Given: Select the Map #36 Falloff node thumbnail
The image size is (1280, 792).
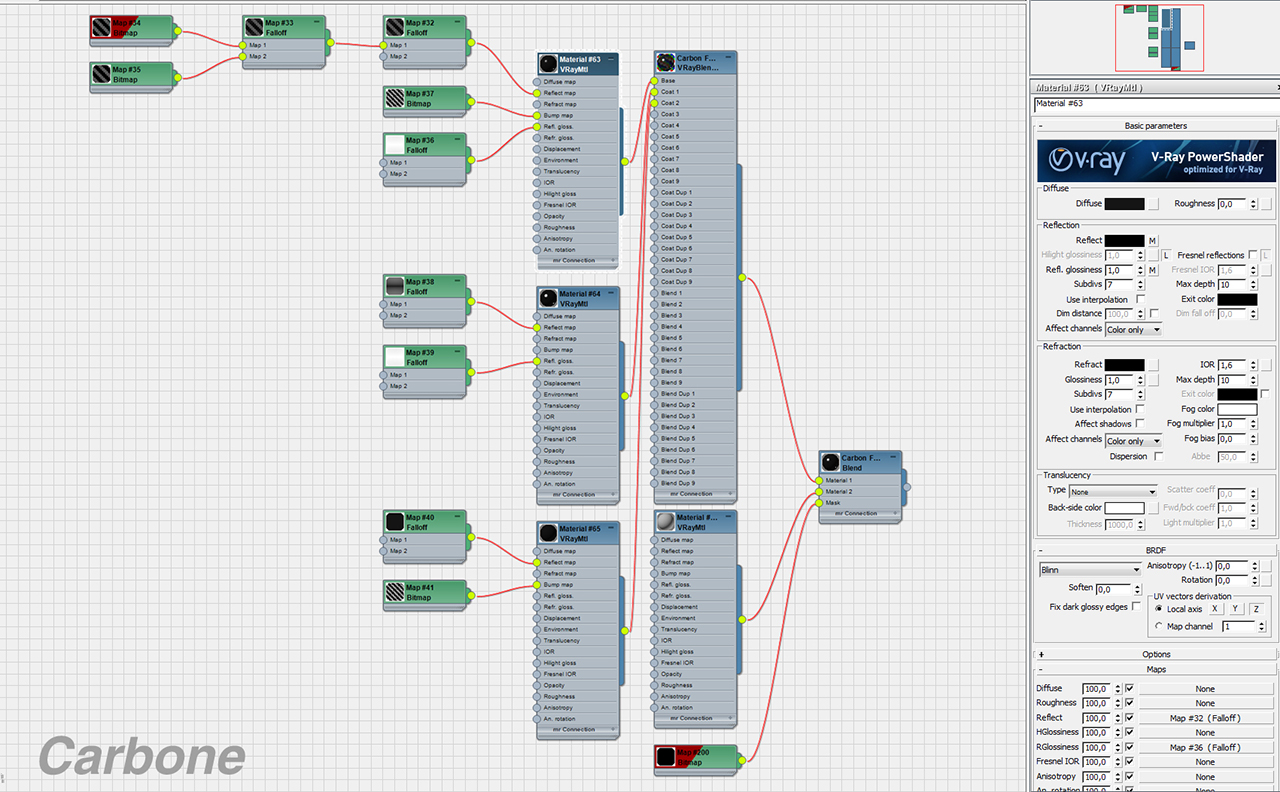Looking at the screenshot, I should tap(395, 145).
